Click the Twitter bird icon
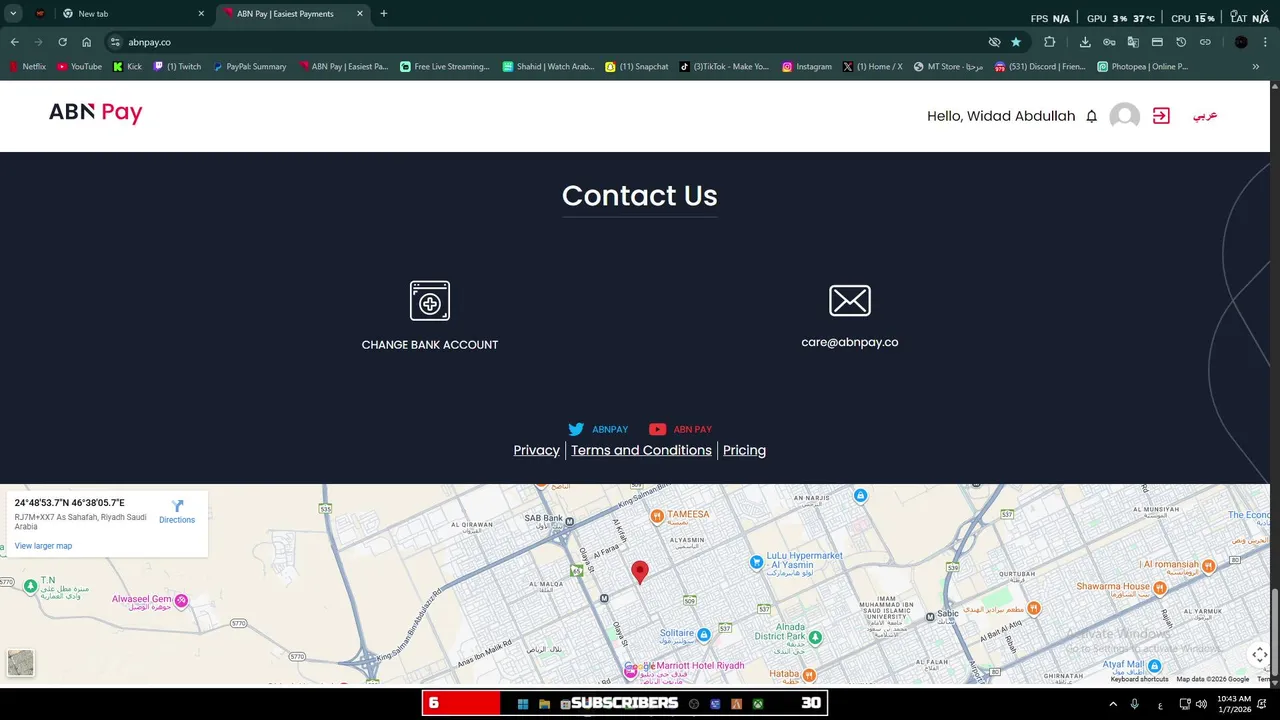Viewport: 1280px width, 720px height. click(x=576, y=429)
